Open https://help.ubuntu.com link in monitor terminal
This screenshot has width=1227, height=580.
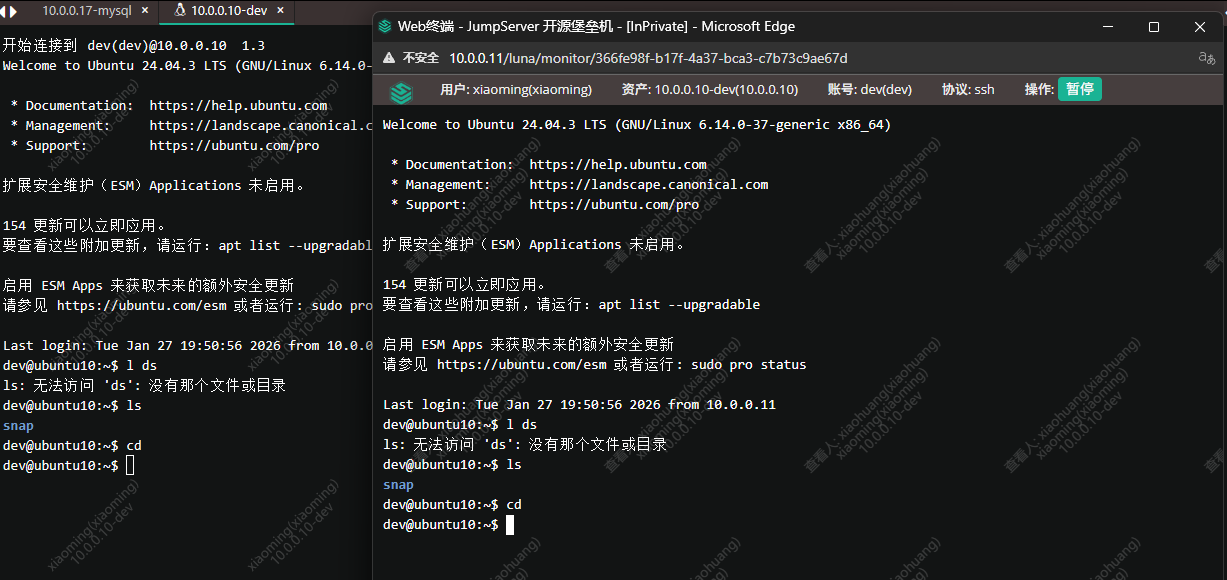point(618,164)
